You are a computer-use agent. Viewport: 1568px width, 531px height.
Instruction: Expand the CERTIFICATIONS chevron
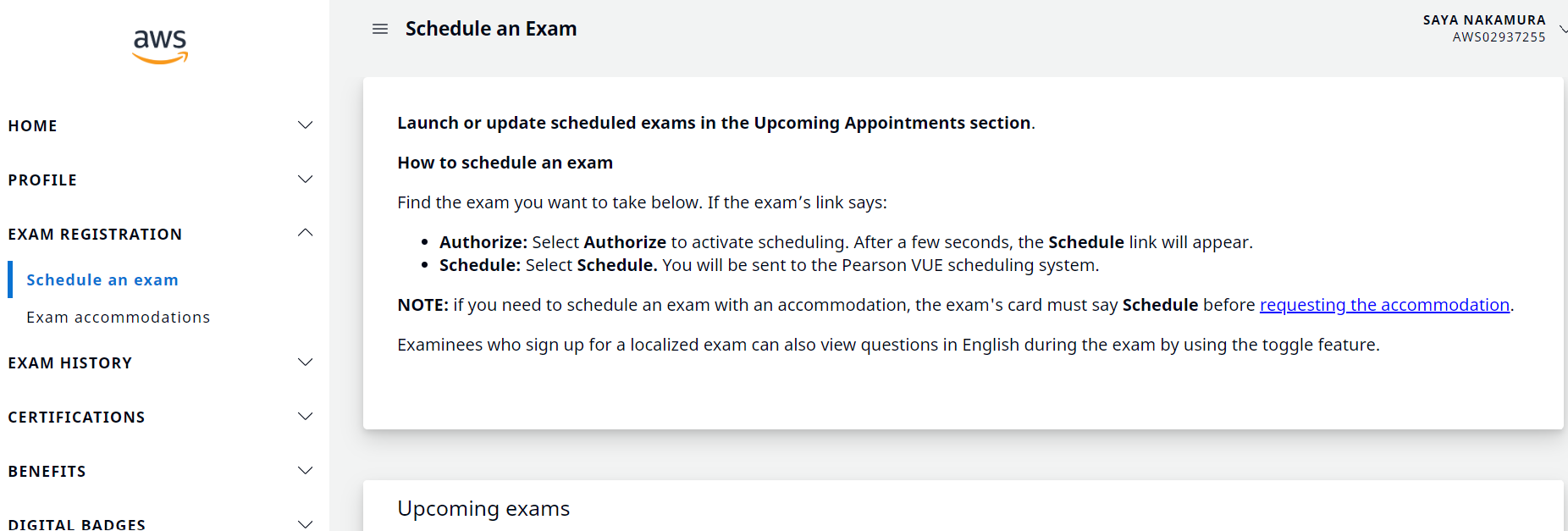pyautogui.click(x=306, y=417)
